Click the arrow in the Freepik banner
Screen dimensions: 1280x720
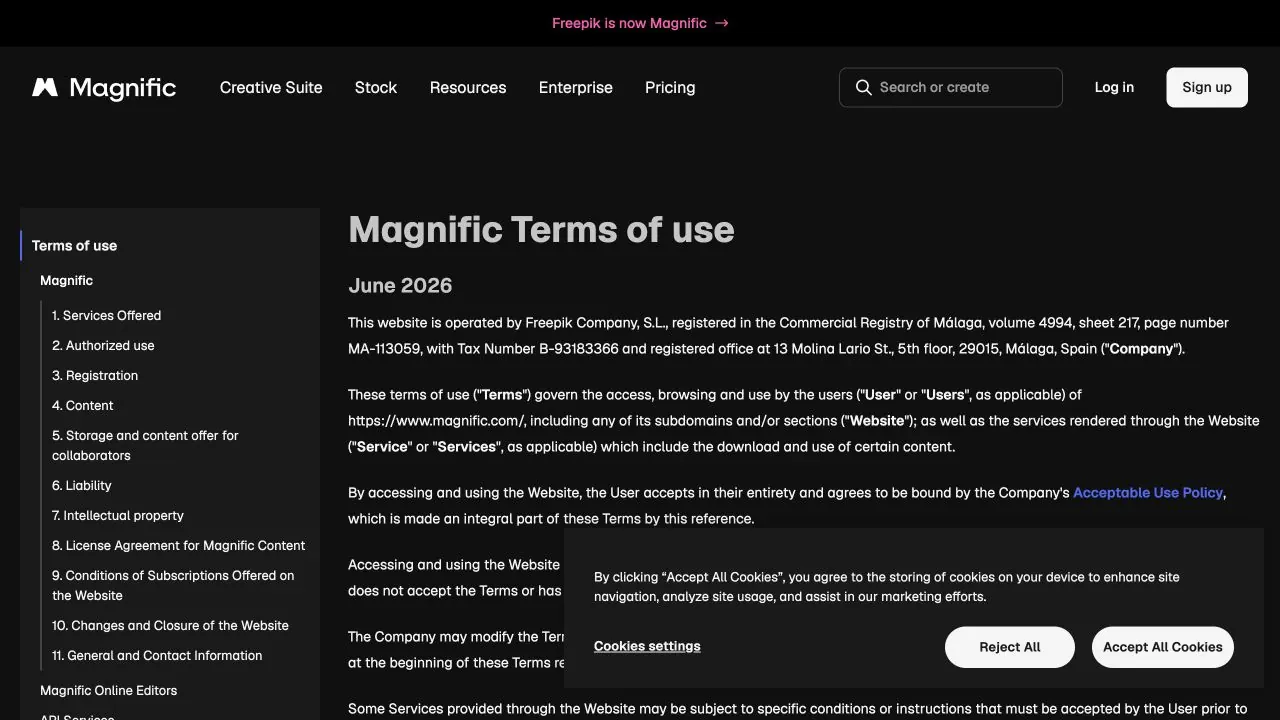pyautogui.click(x=722, y=23)
